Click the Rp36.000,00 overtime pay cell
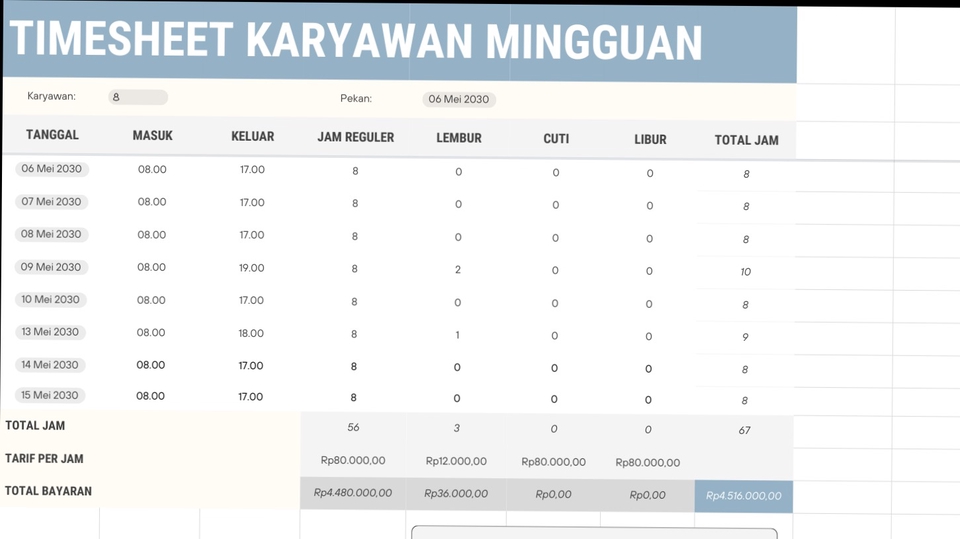The height and width of the screenshot is (539, 960). point(456,494)
